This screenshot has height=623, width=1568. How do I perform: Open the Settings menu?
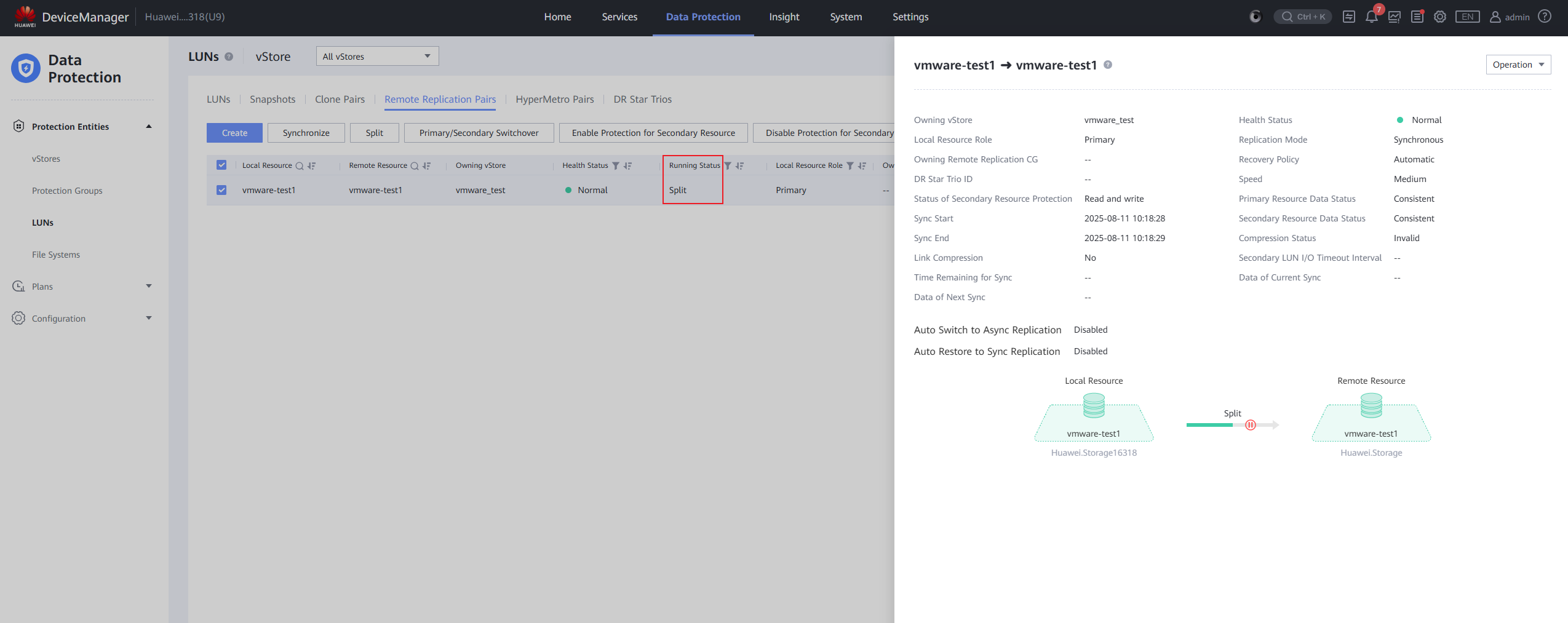[910, 17]
